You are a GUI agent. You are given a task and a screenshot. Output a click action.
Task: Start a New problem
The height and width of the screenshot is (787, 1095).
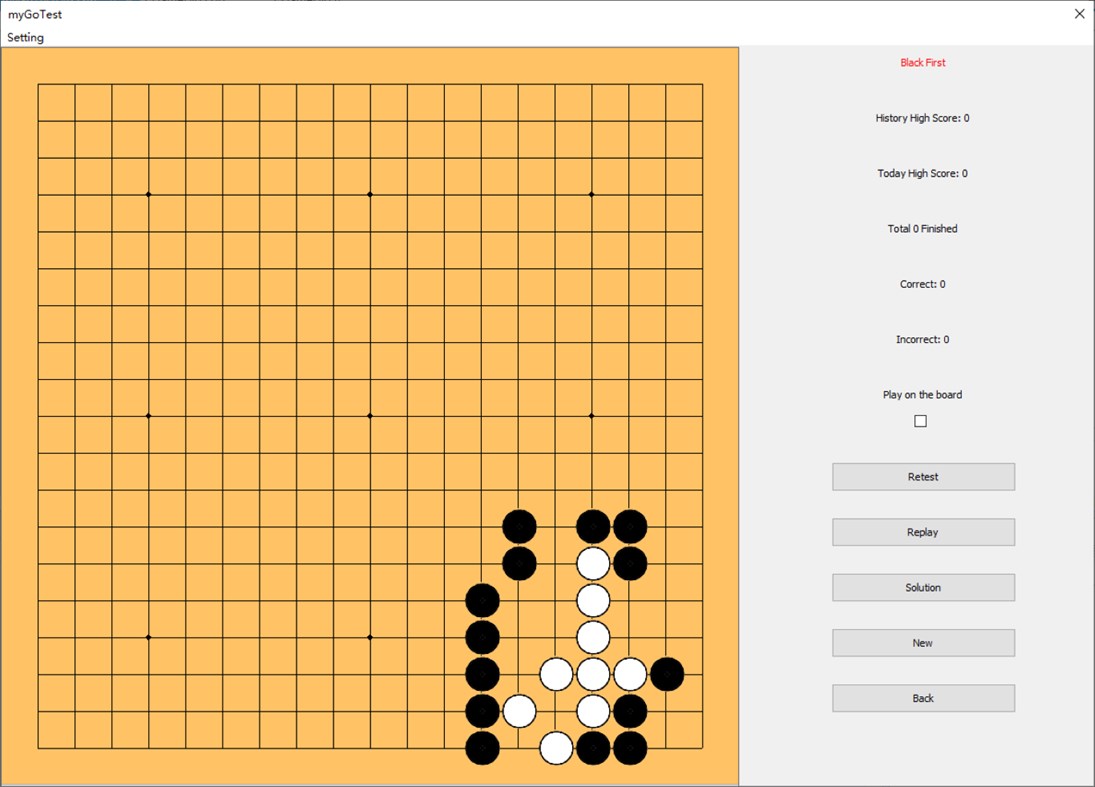pos(922,642)
